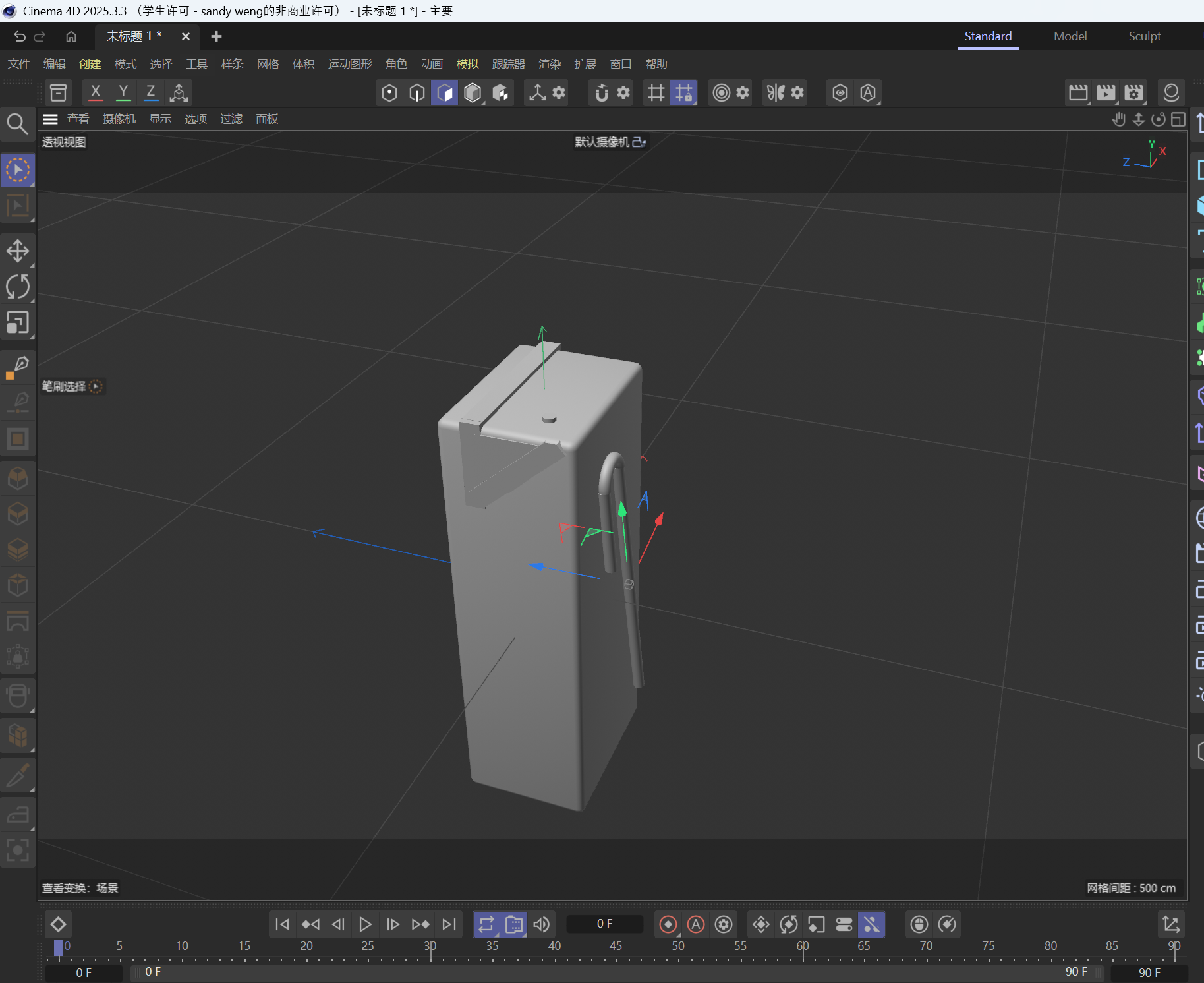The width and height of the screenshot is (1204, 983).
Task: Open the viewport 查看 menu
Action: coord(78,119)
